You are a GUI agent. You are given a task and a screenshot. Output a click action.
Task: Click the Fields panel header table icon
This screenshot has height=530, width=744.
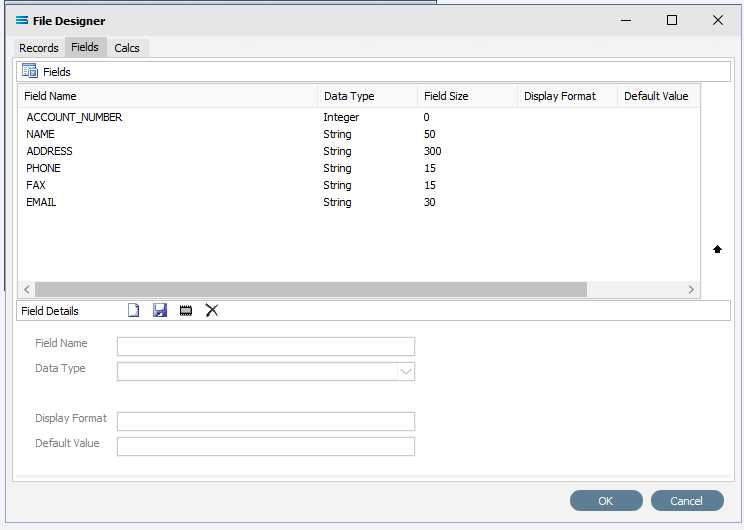(30, 71)
